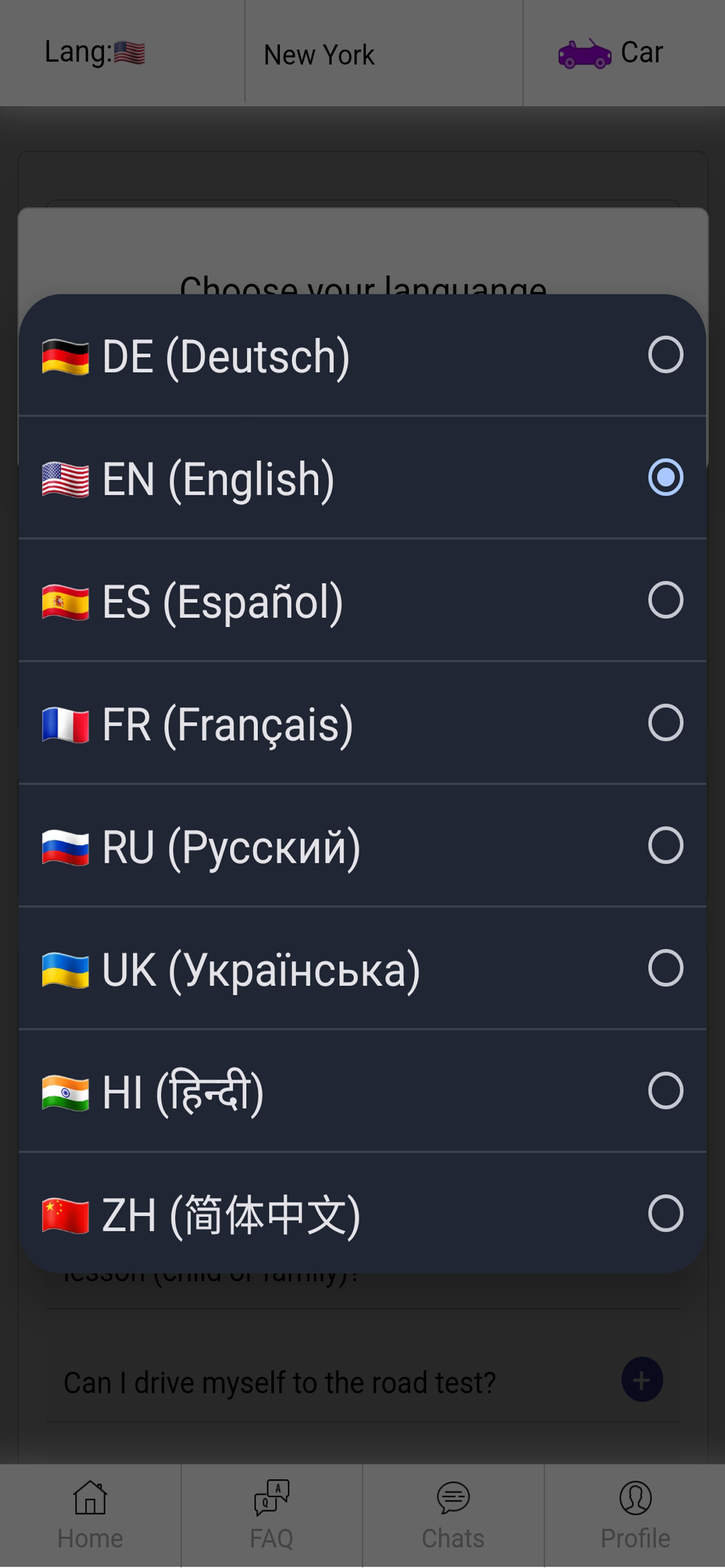Open the FAQ speech bubbles icon
The image size is (725, 1568).
(272, 1497)
